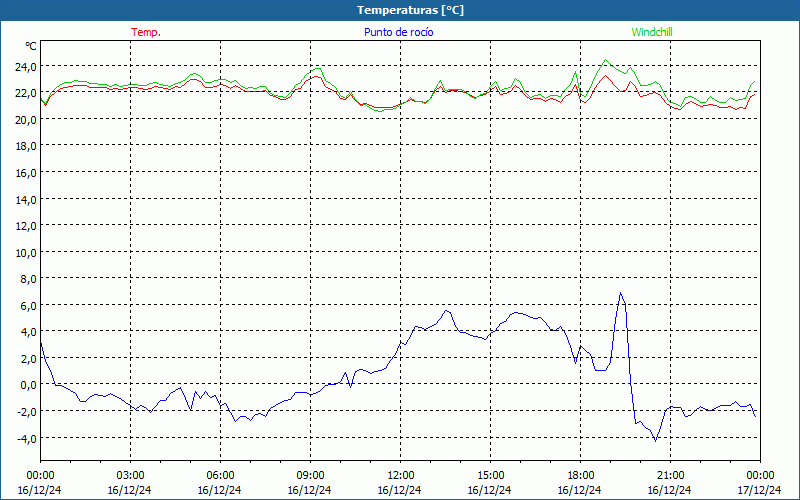Click the 09:00 time axis label
This screenshot has width=800, height=500.
[310, 475]
